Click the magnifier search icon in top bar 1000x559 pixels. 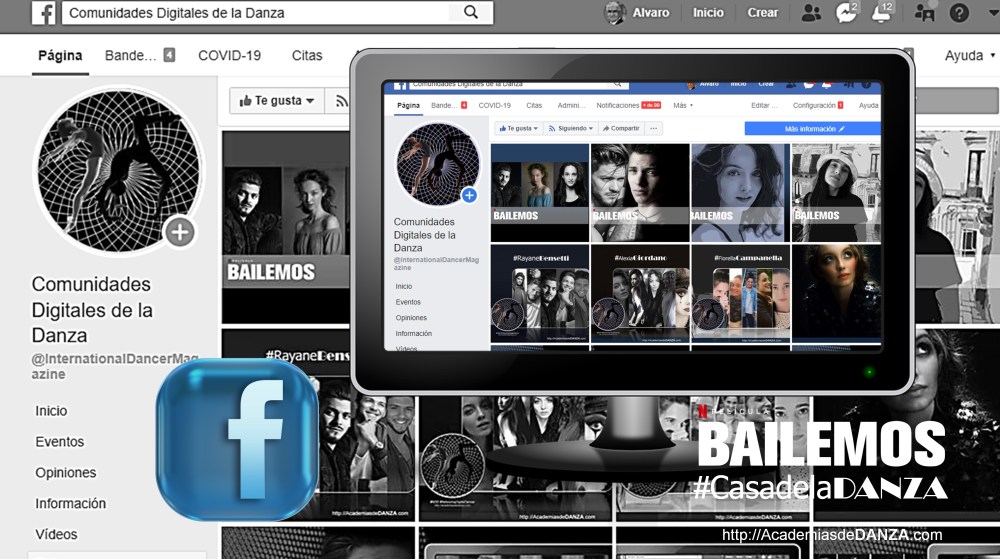pos(471,12)
